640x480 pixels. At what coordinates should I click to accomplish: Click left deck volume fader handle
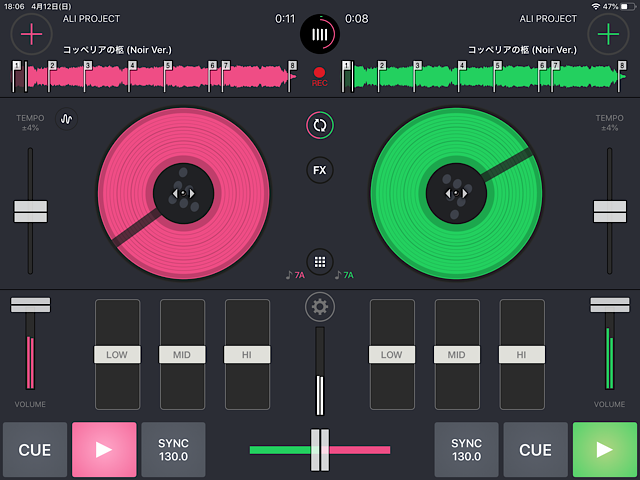pyautogui.click(x=30, y=305)
